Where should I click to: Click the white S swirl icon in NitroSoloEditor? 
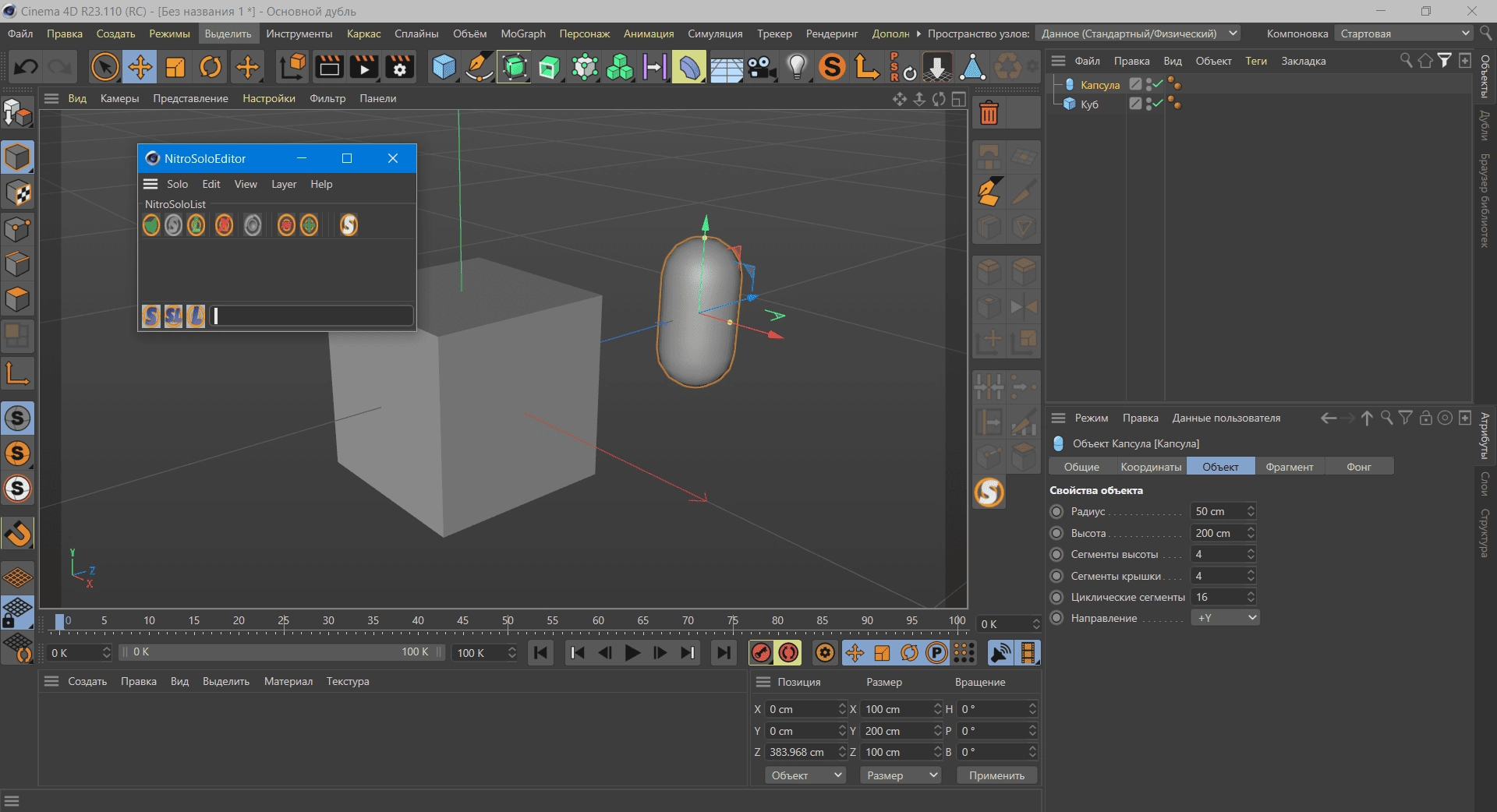click(349, 225)
